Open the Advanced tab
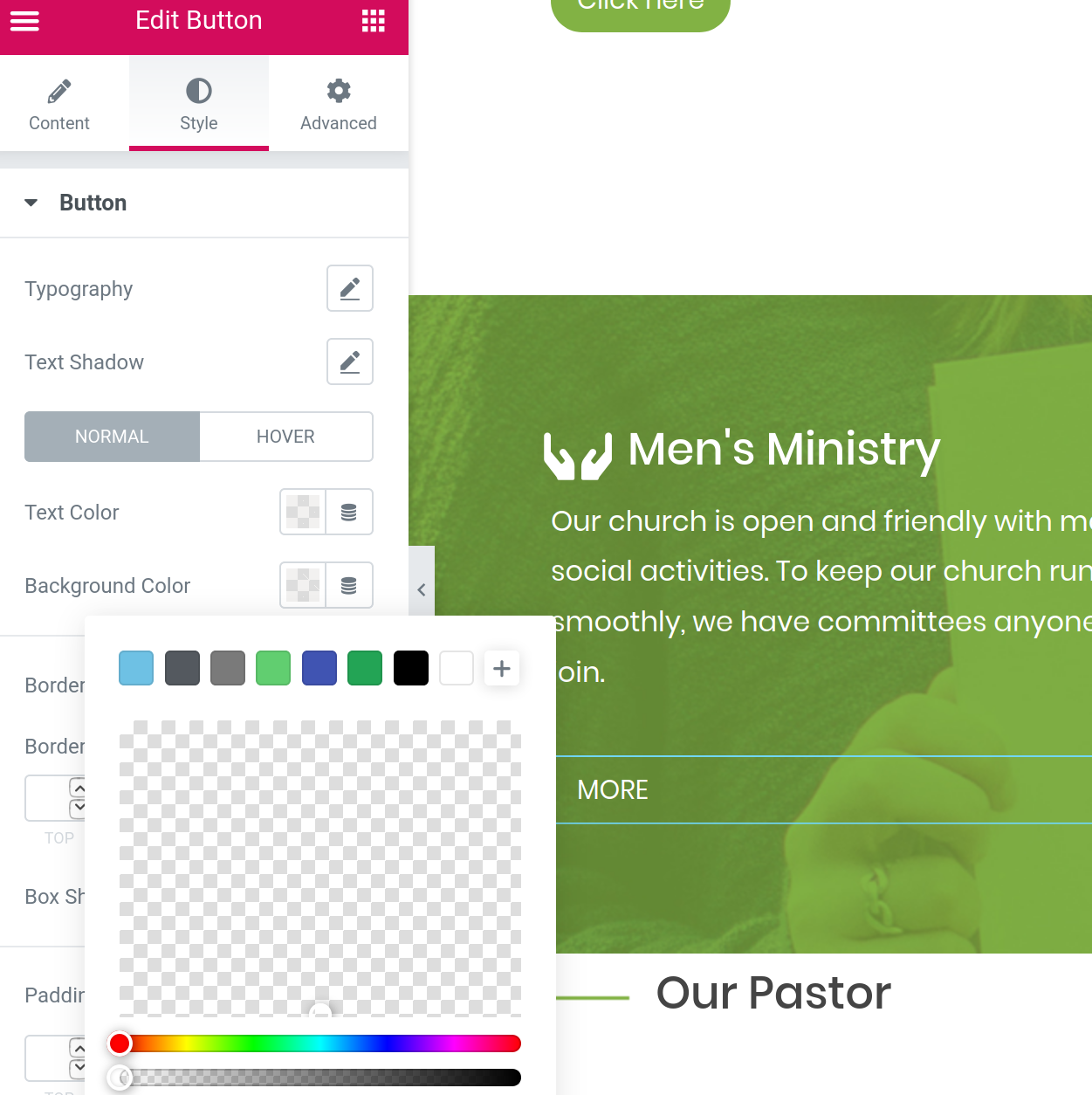The width and height of the screenshot is (1092, 1095). pyautogui.click(x=339, y=105)
